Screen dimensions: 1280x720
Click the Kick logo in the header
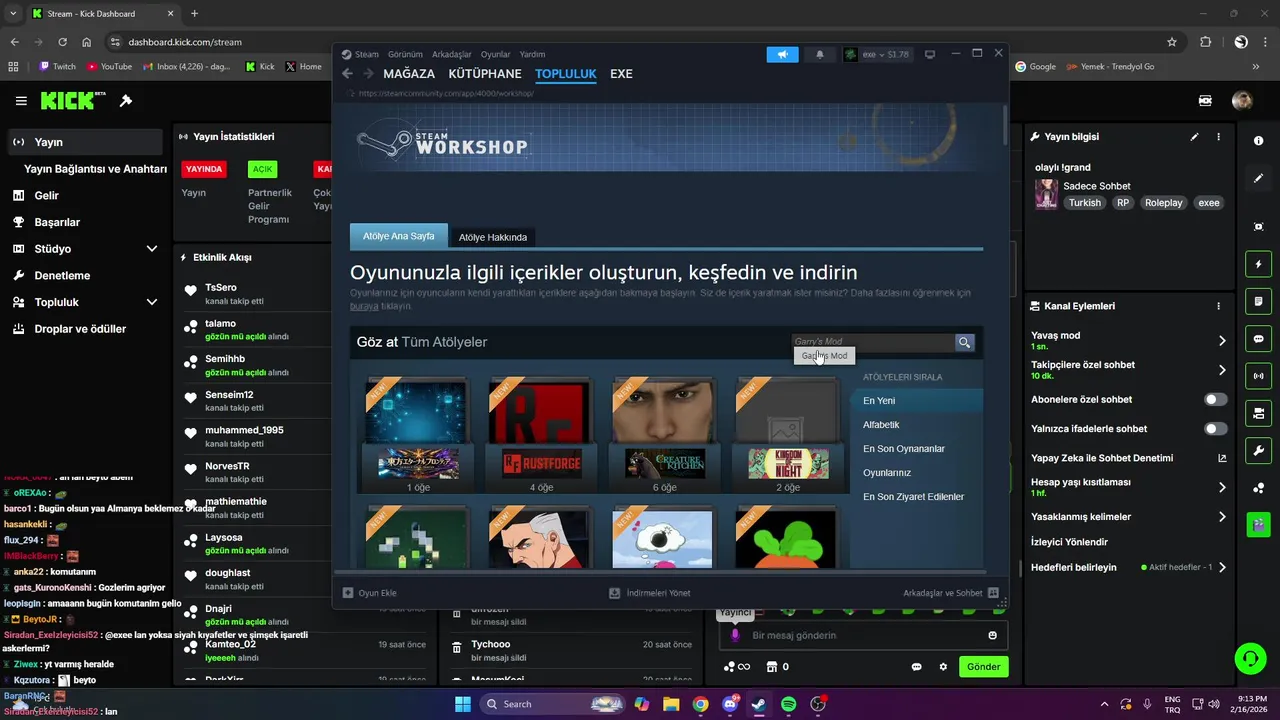(73, 100)
